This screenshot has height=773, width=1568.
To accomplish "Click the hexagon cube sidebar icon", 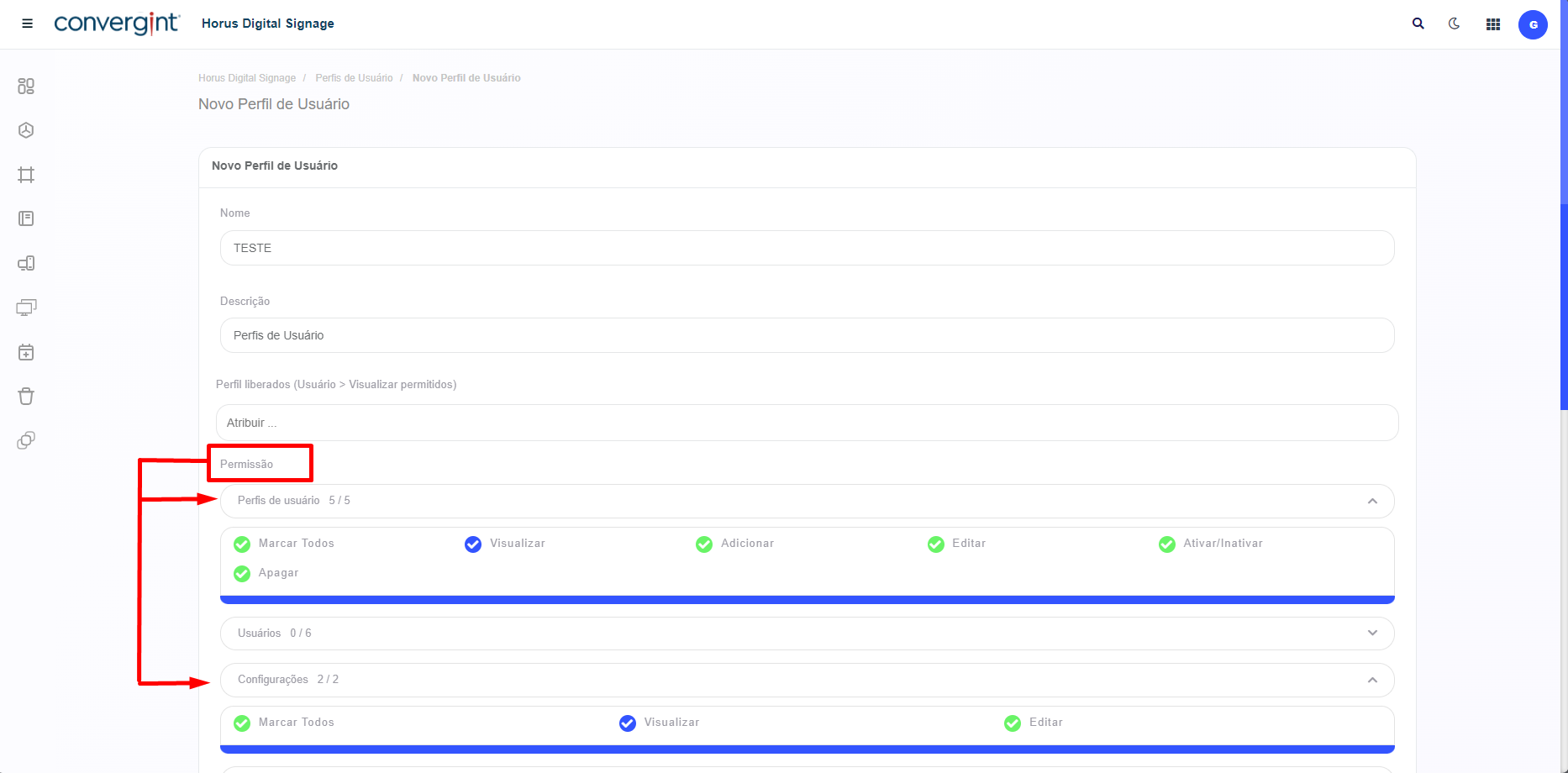I will pyautogui.click(x=26, y=130).
